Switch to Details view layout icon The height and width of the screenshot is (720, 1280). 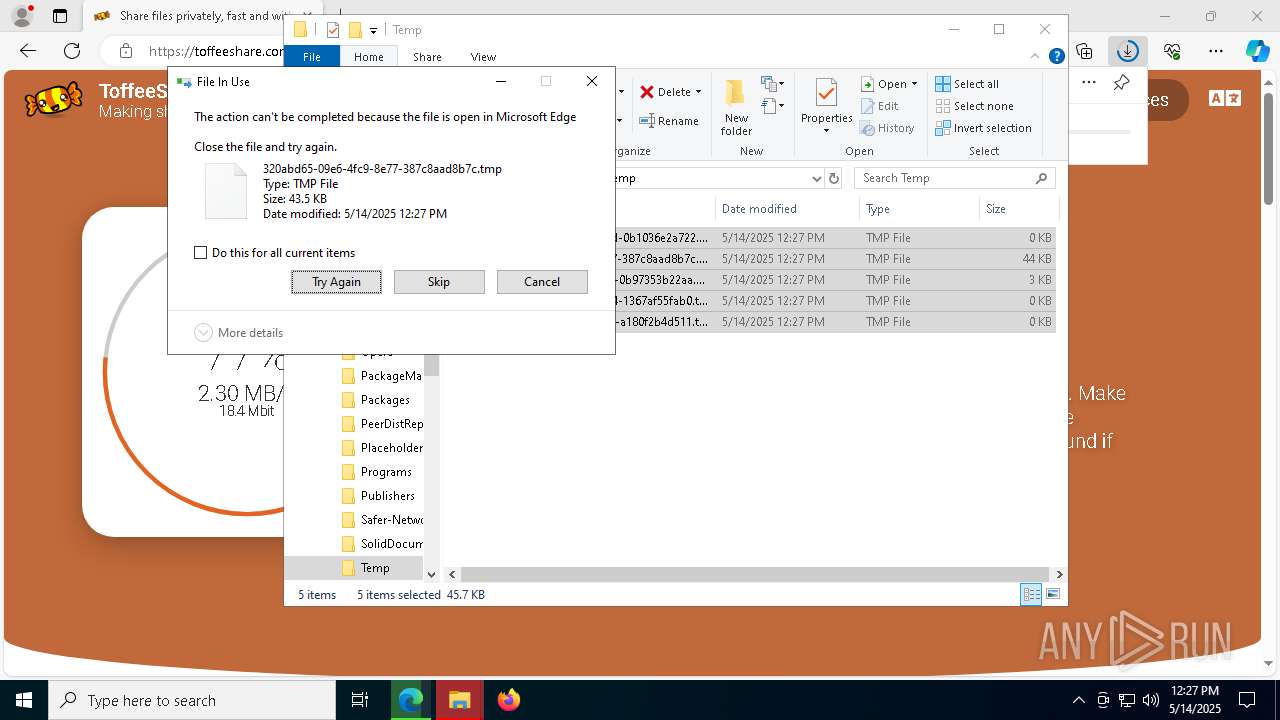[1031, 595]
